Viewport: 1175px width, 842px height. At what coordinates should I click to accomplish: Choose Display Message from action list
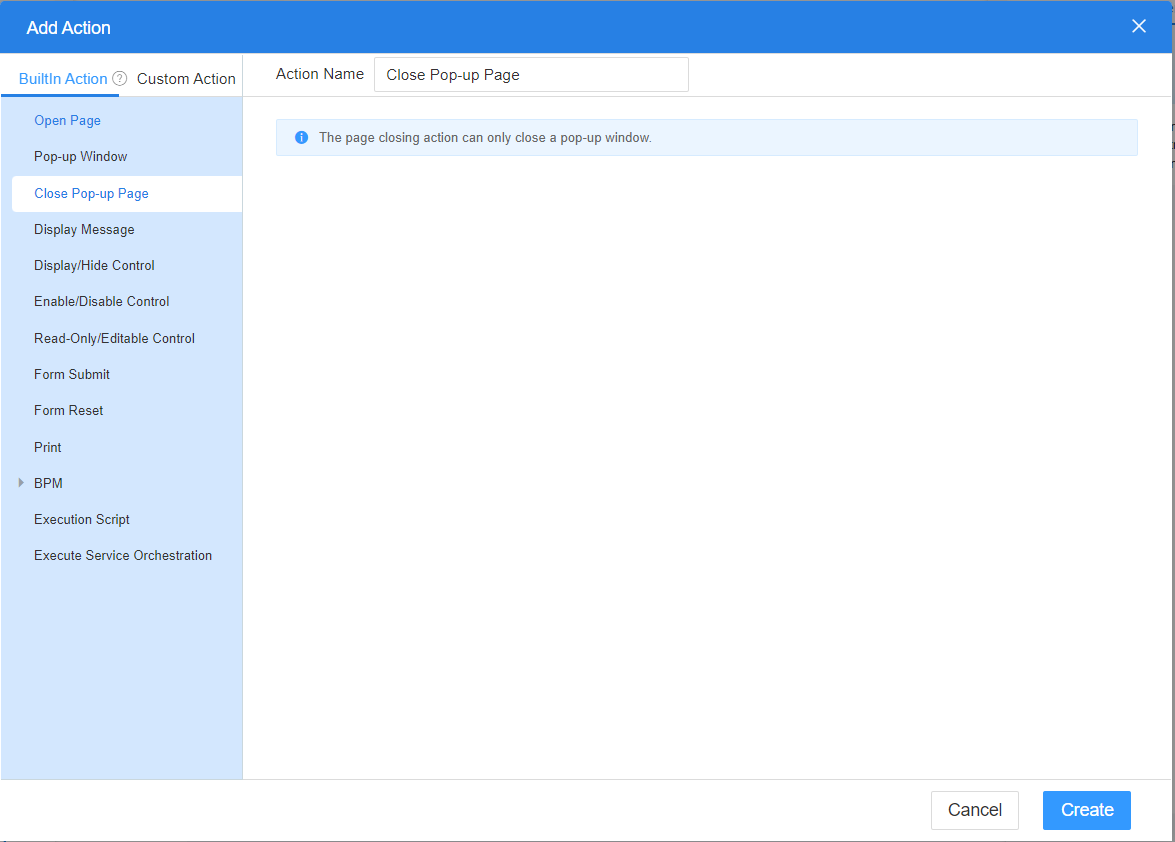(x=84, y=229)
